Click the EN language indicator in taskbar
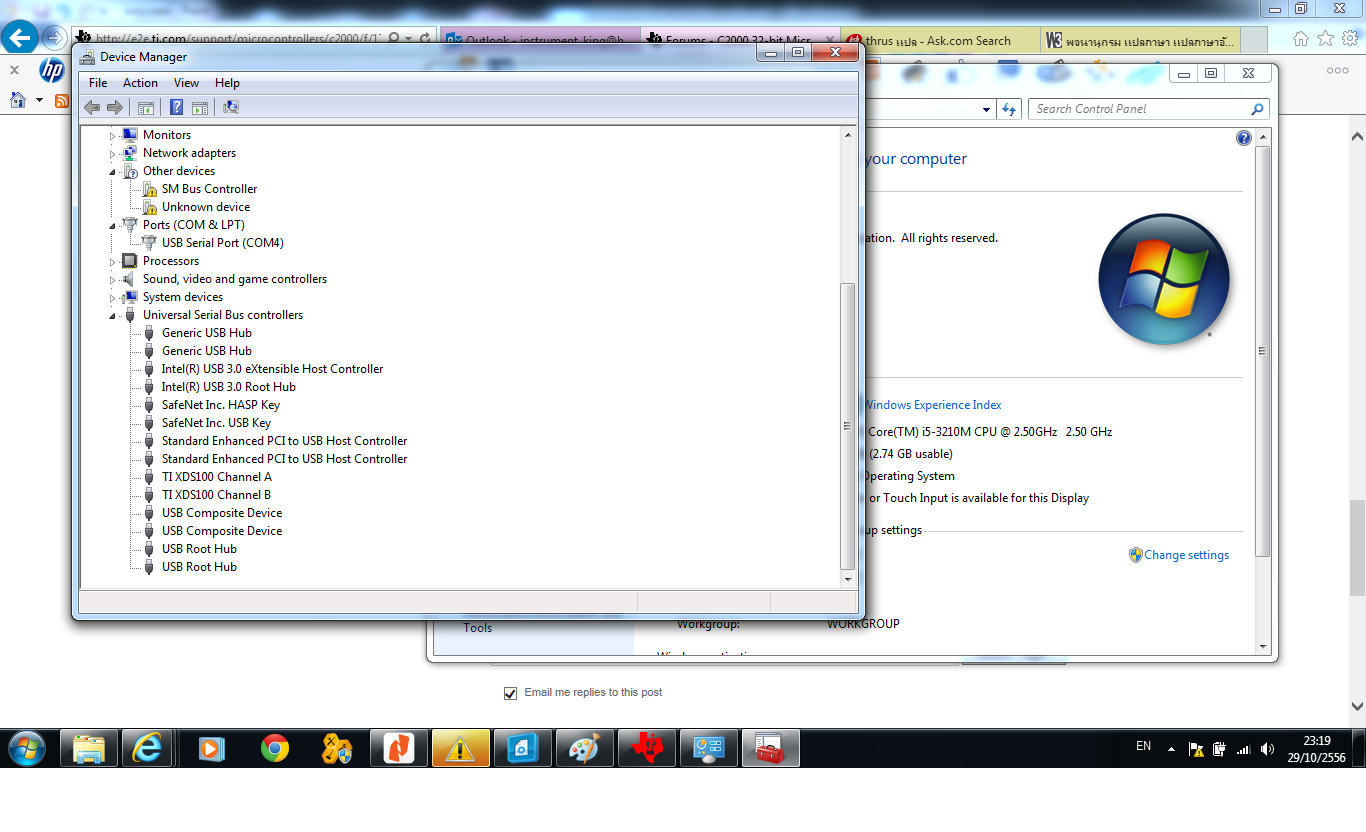 (1144, 746)
